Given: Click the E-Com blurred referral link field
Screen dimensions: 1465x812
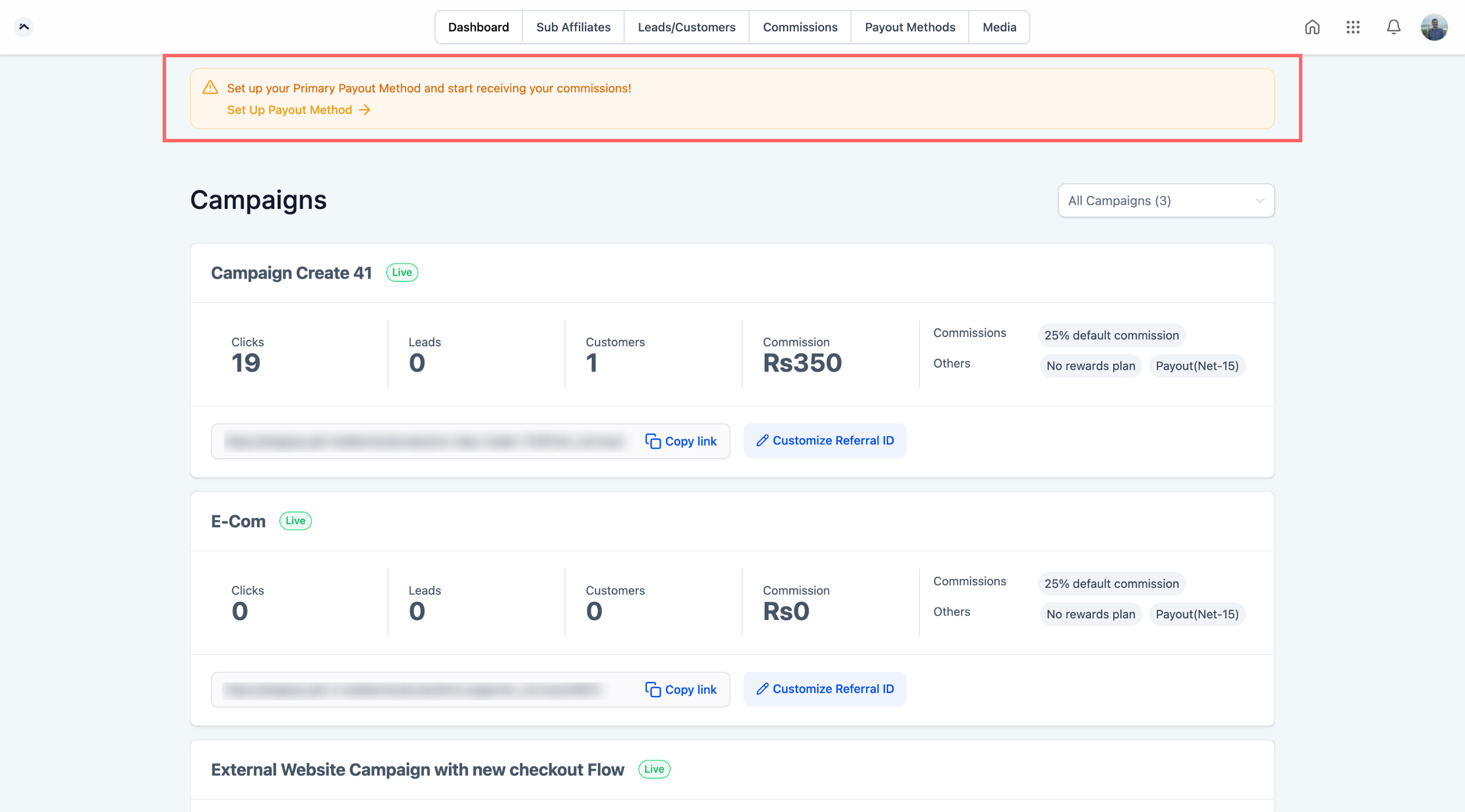Looking at the screenshot, I should click(x=412, y=690).
